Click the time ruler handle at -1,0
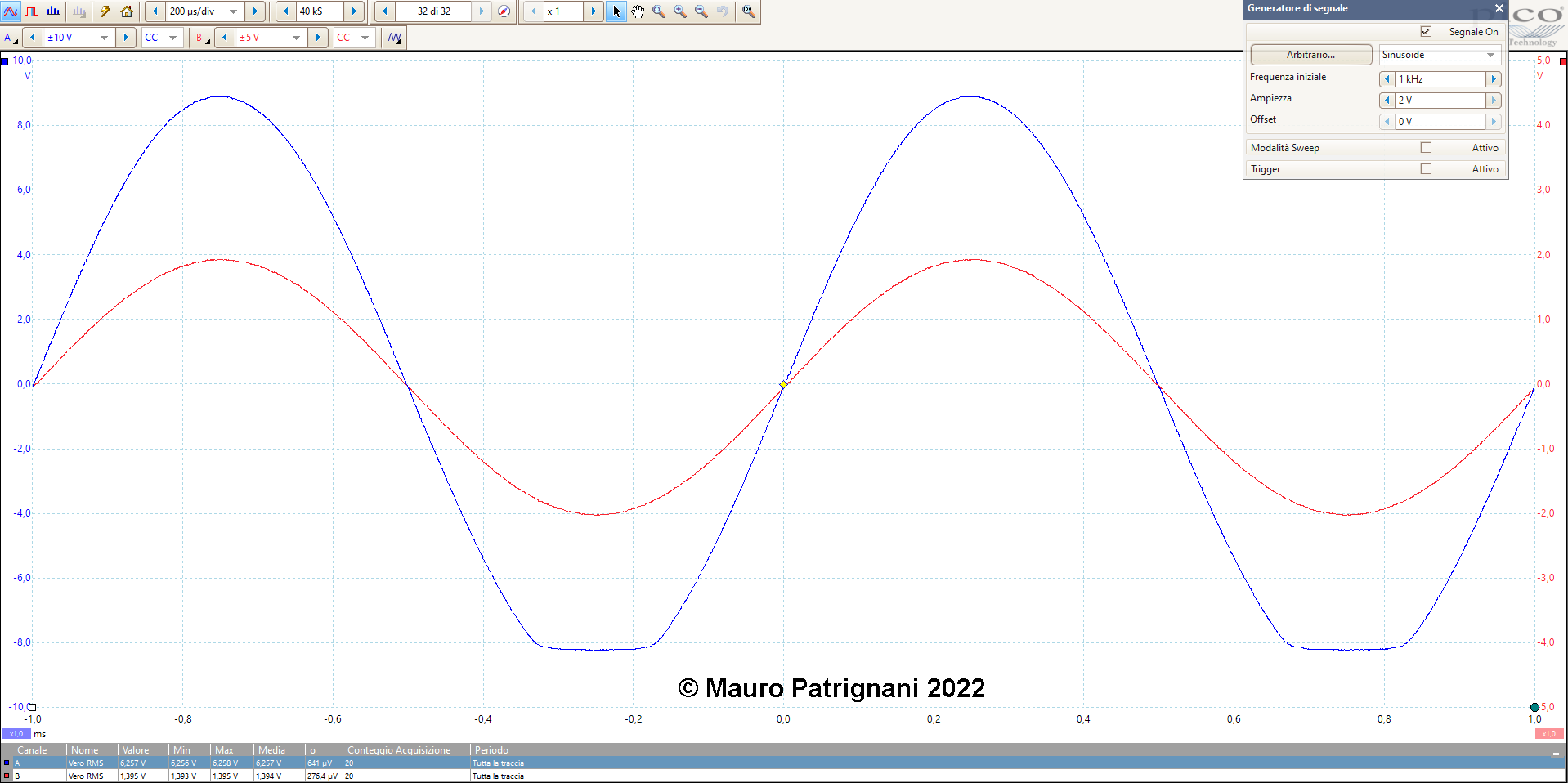Image resolution: width=1568 pixels, height=783 pixels. coord(33,707)
